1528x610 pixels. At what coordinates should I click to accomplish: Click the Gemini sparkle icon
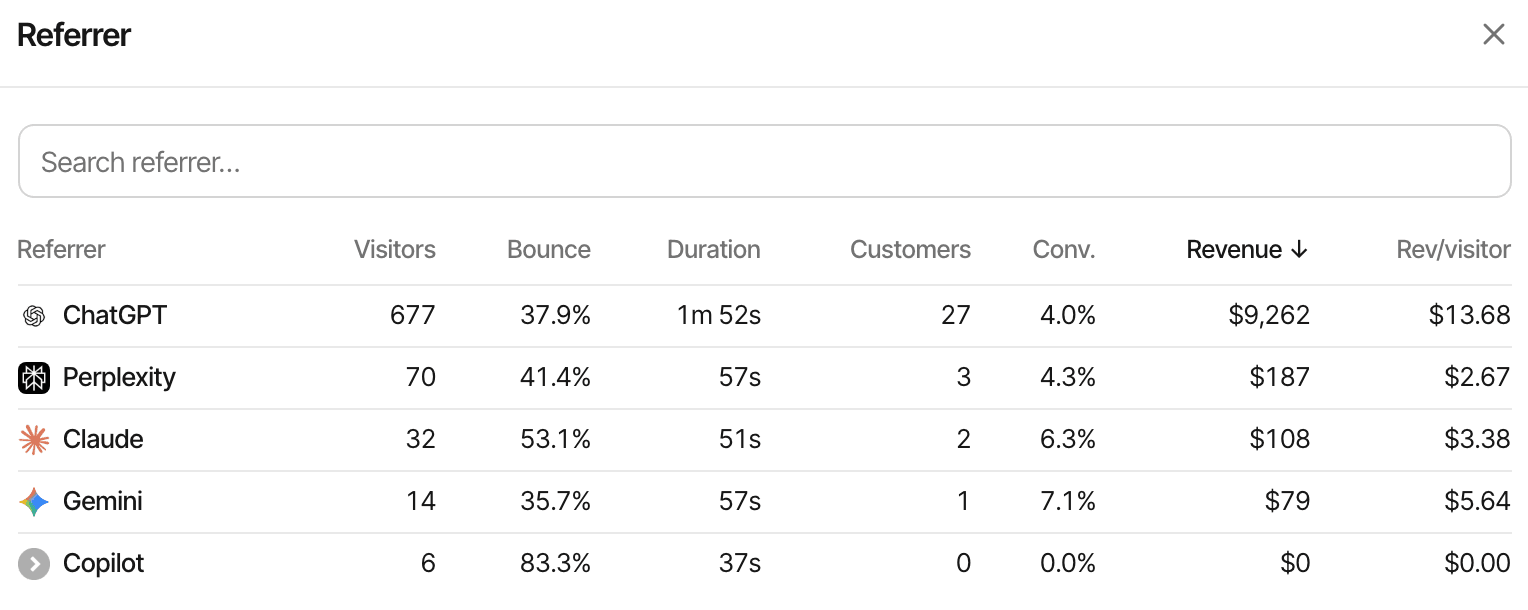coord(34,502)
